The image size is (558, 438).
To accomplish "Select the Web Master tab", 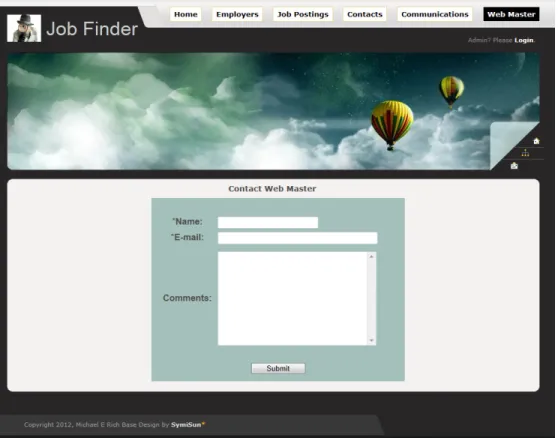I will [511, 14].
